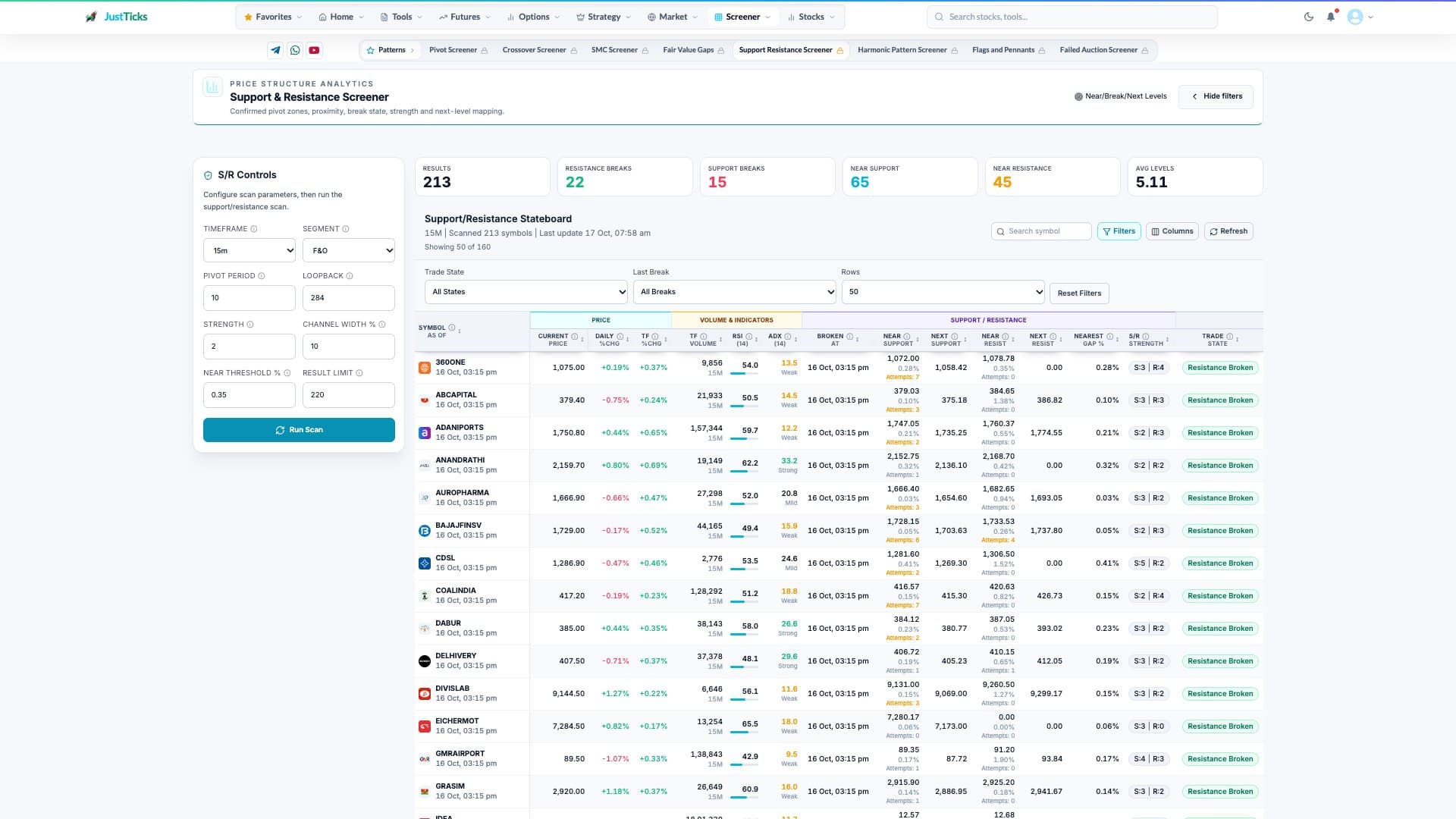Show info for Near Threshold field
Image resolution: width=1456 pixels, height=819 pixels.
tap(287, 373)
